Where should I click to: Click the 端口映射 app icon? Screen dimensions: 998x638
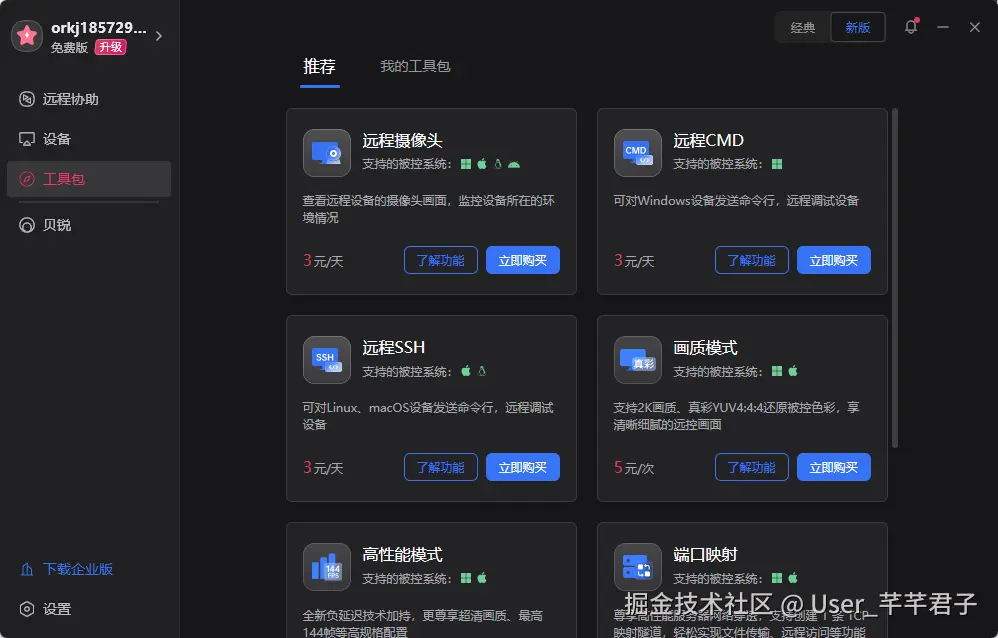(x=638, y=567)
